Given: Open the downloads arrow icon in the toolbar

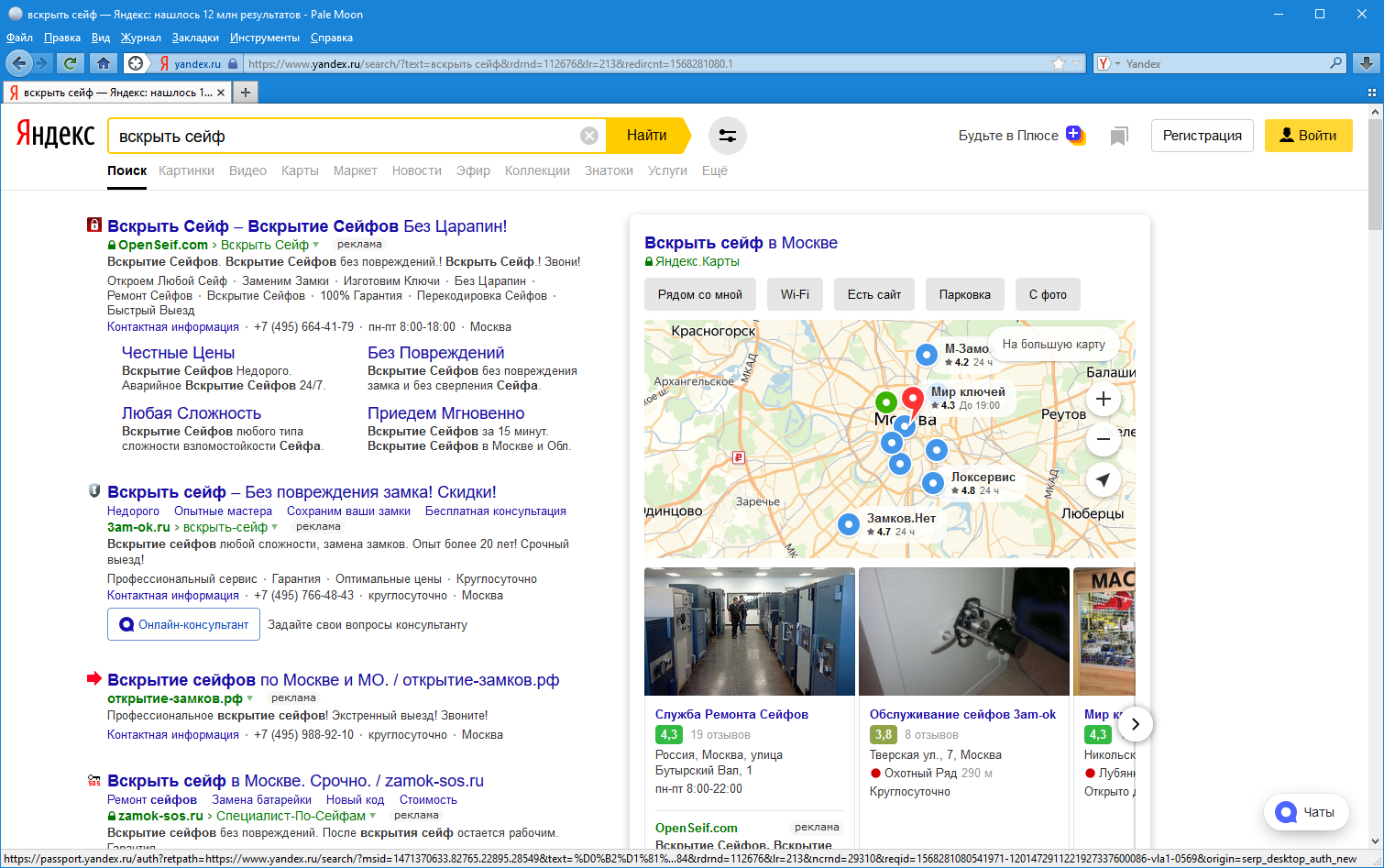Looking at the screenshot, I should coord(1366,63).
